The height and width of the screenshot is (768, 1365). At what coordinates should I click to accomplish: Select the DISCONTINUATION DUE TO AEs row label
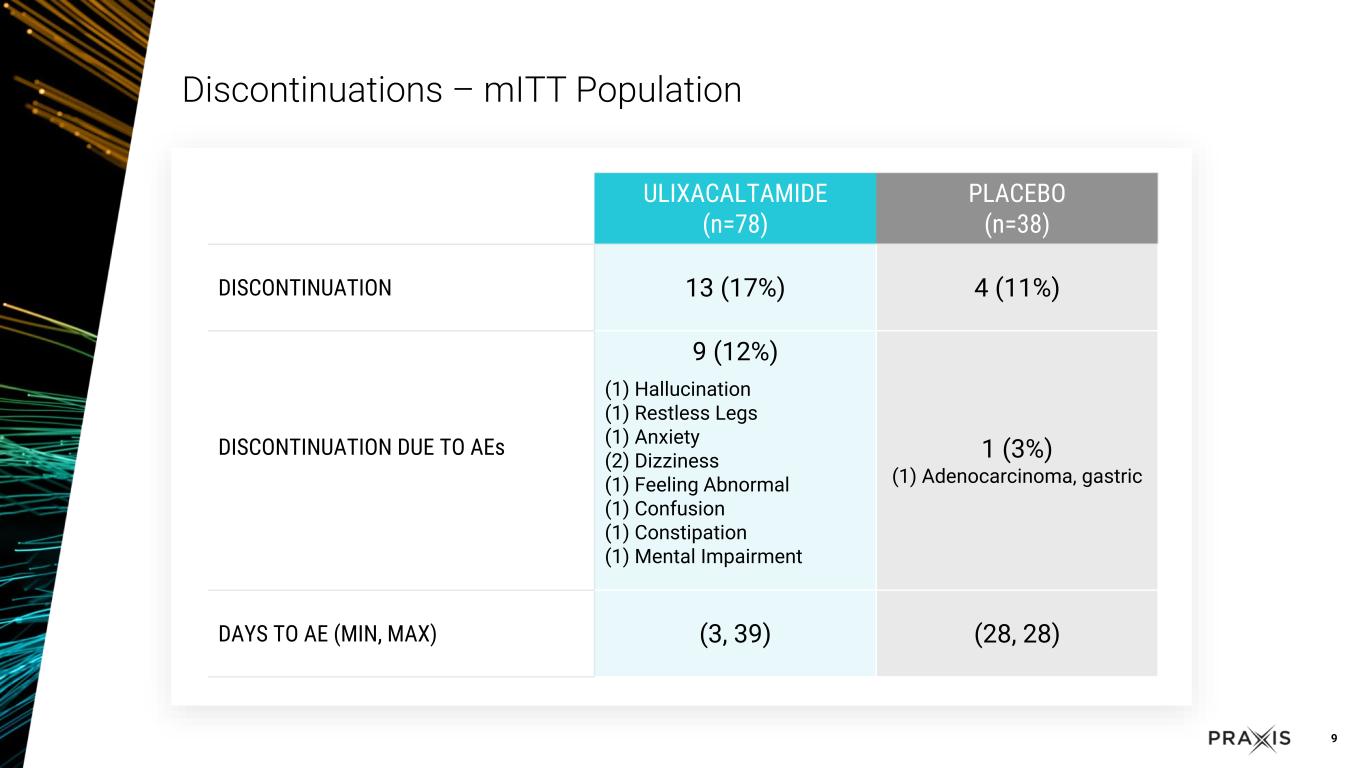(x=361, y=447)
